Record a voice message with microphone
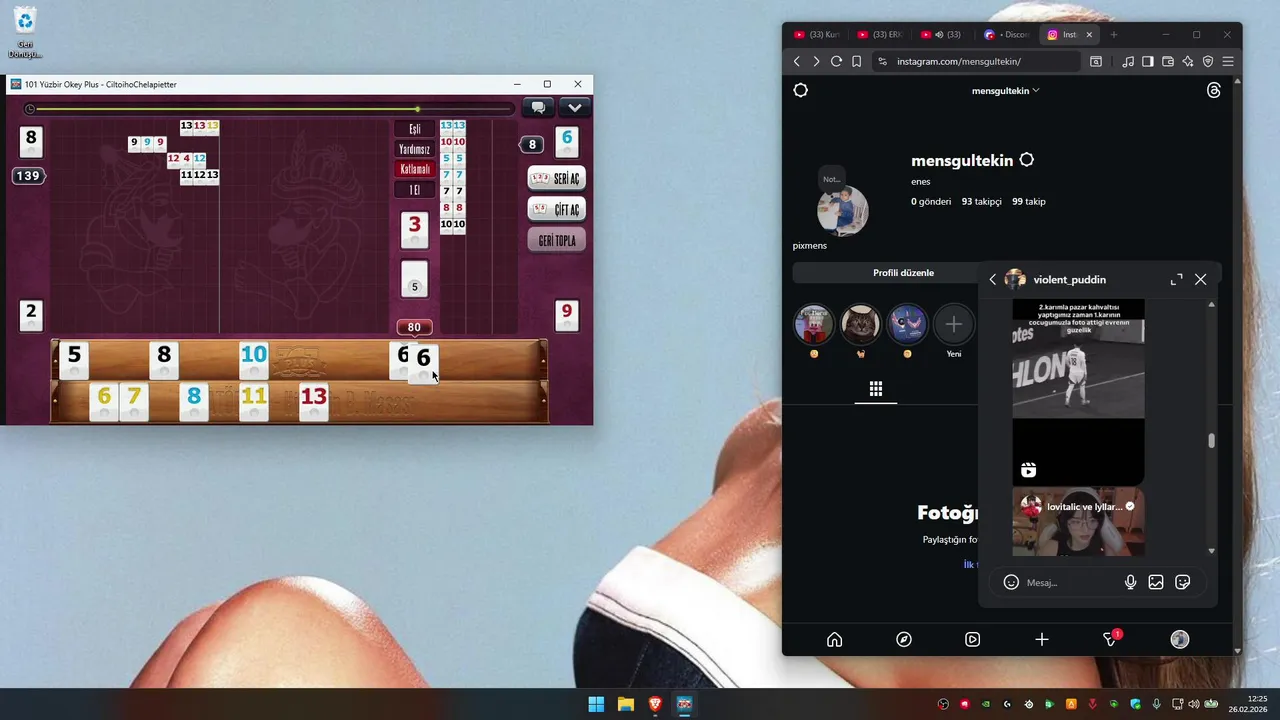 (1130, 582)
